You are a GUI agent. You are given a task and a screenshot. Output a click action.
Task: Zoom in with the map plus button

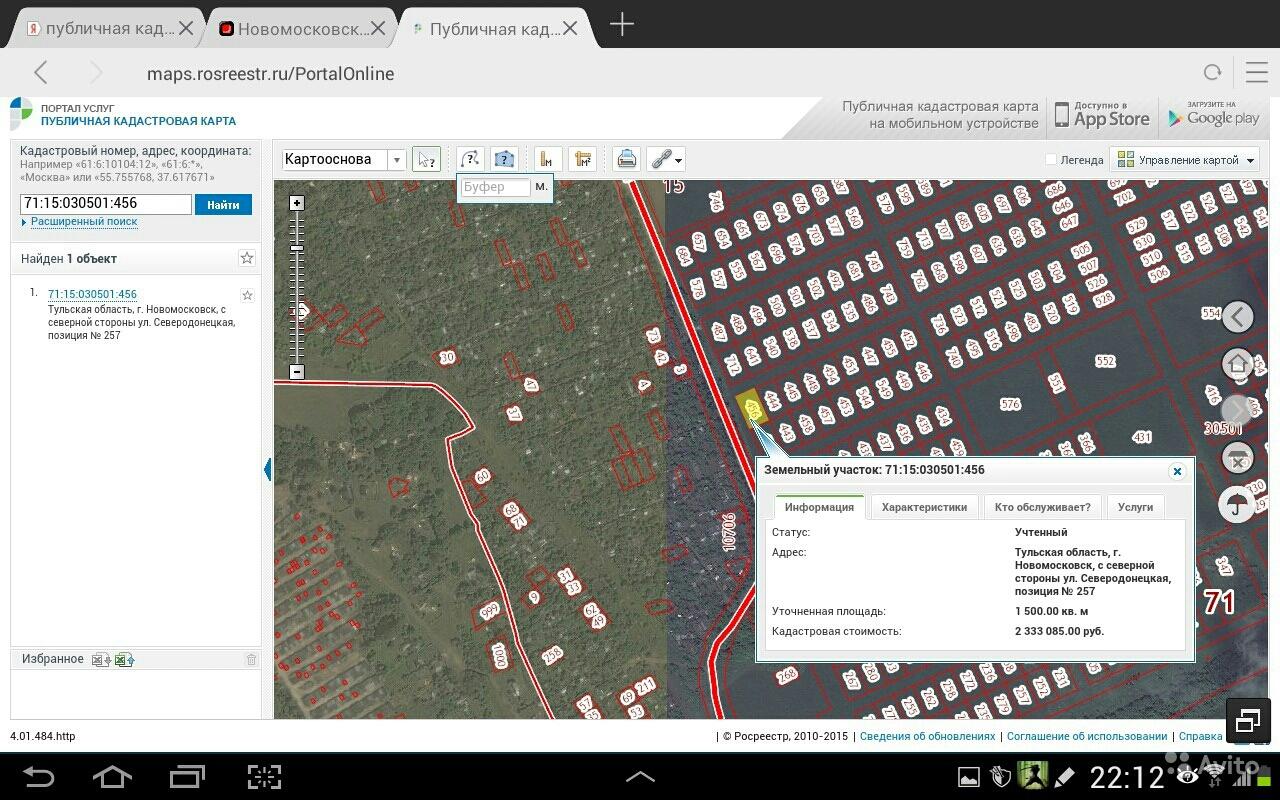pos(296,203)
